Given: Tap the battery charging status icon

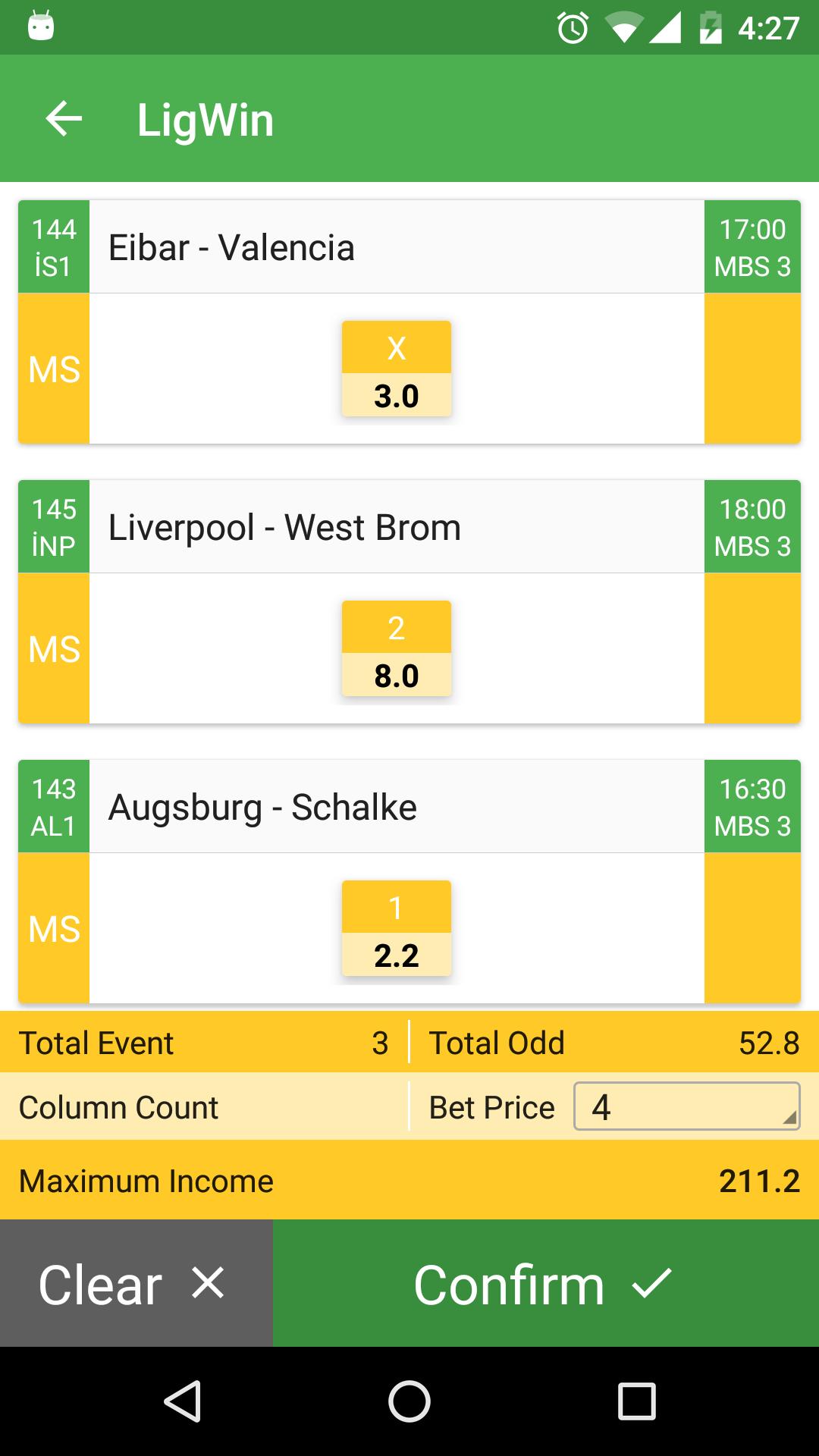Looking at the screenshot, I should point(710,28).
